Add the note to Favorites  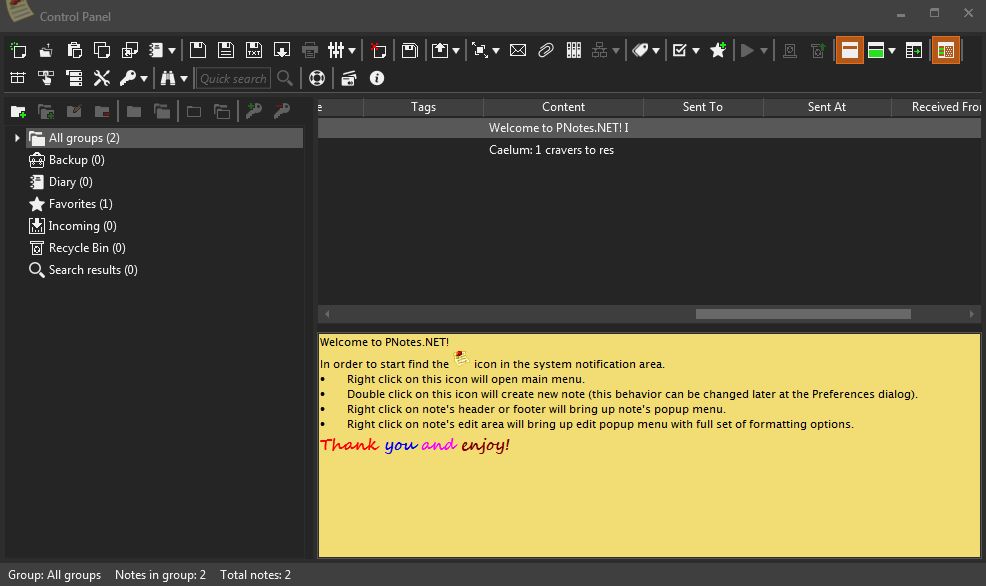[720, 50]
